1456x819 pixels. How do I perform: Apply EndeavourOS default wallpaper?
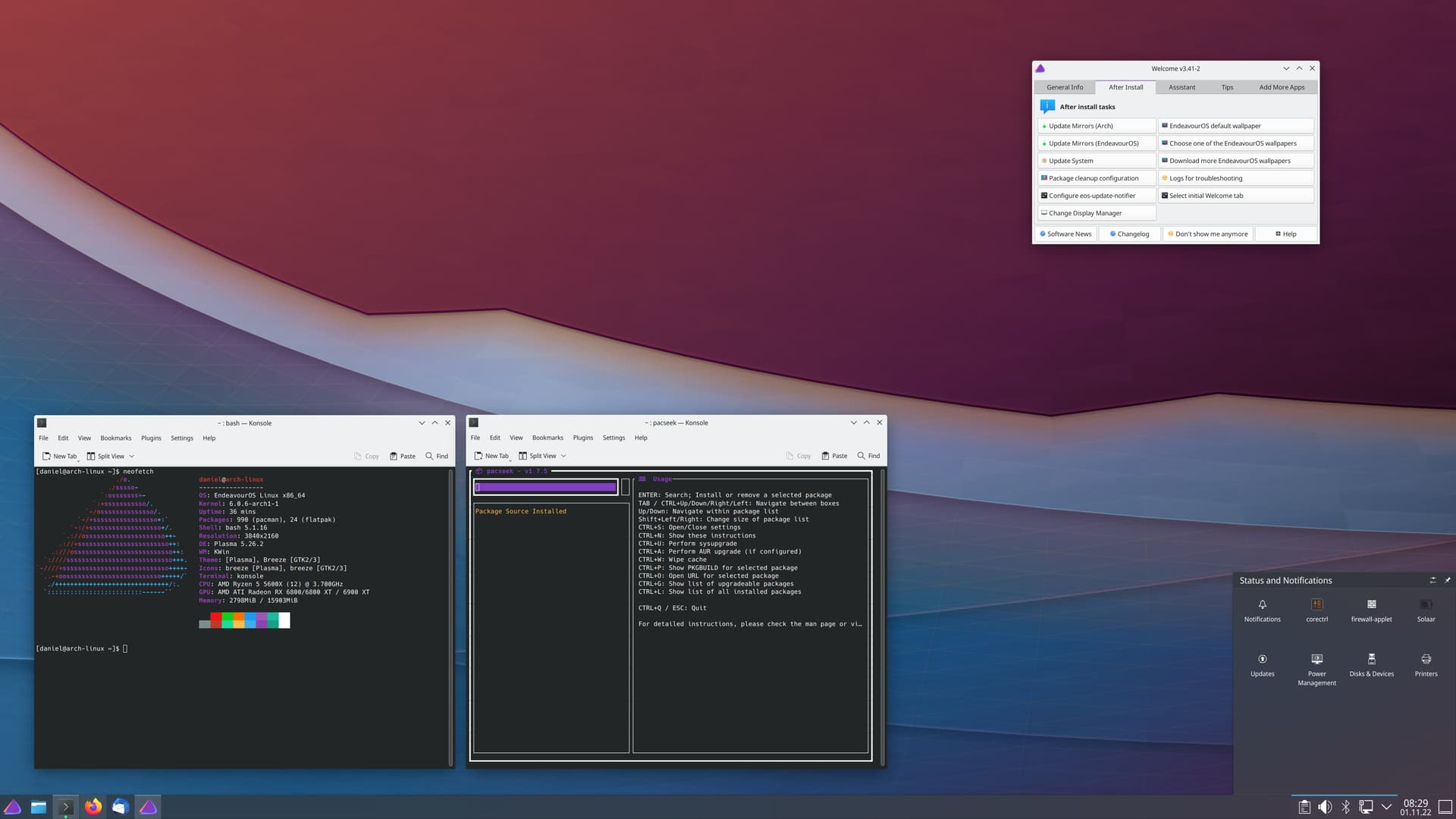pyautogui.click(x=1236, y=126)
